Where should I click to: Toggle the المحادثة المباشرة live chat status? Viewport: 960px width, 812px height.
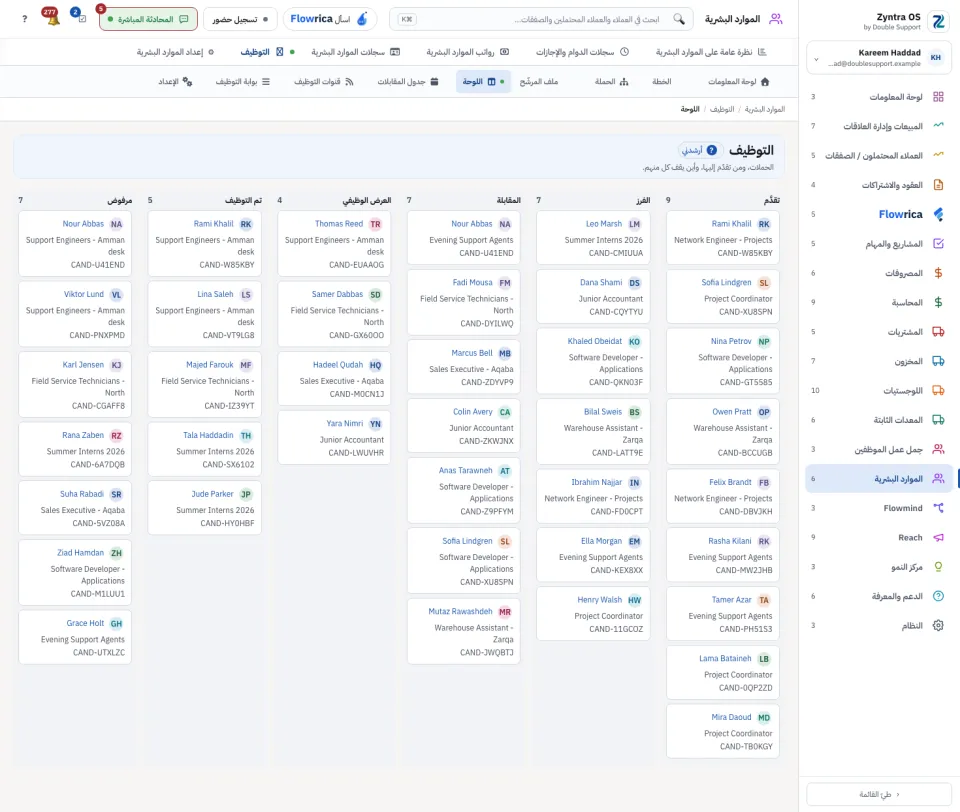[x=148, y=19]
